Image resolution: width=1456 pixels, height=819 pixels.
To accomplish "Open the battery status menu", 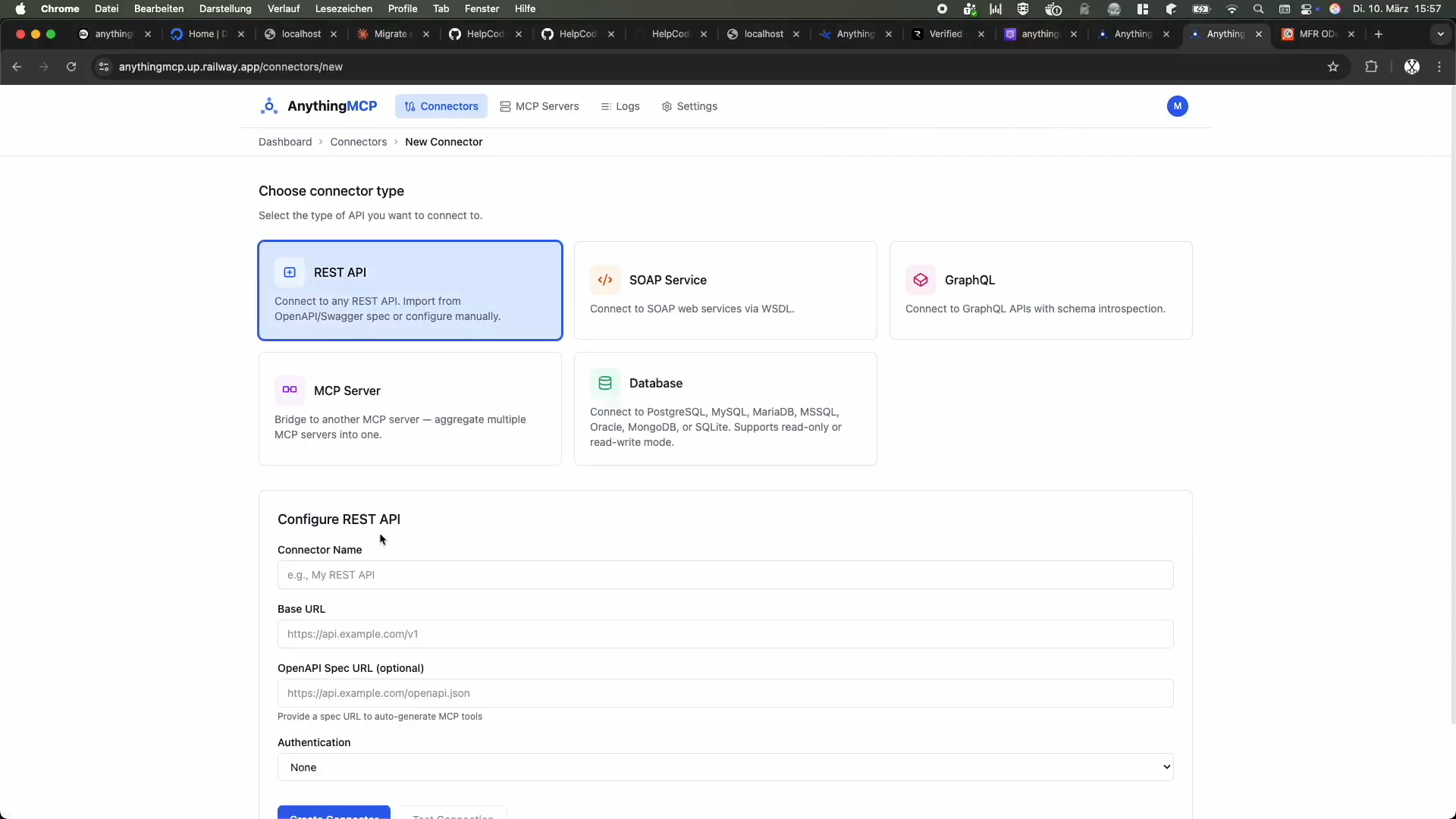I will point(1202,9).
